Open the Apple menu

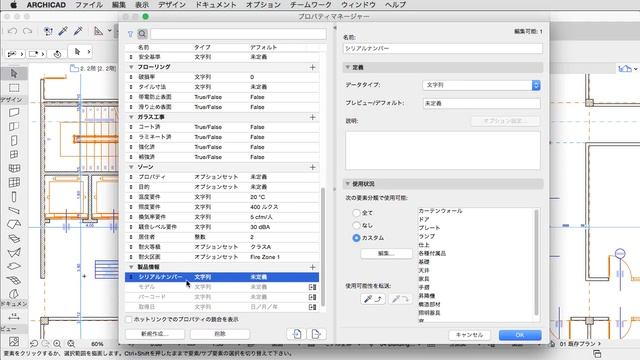(x=13, y=5)
